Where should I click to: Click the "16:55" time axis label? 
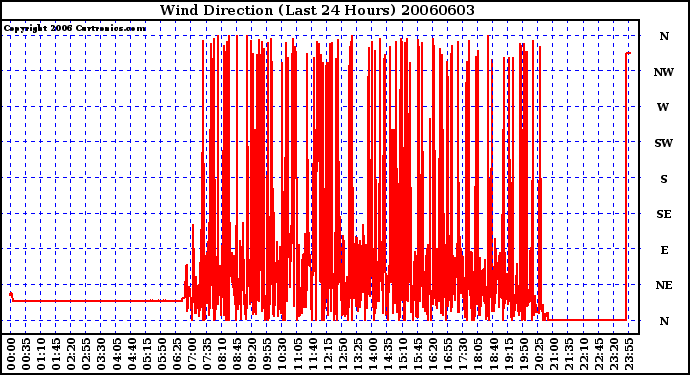(448, 354)
